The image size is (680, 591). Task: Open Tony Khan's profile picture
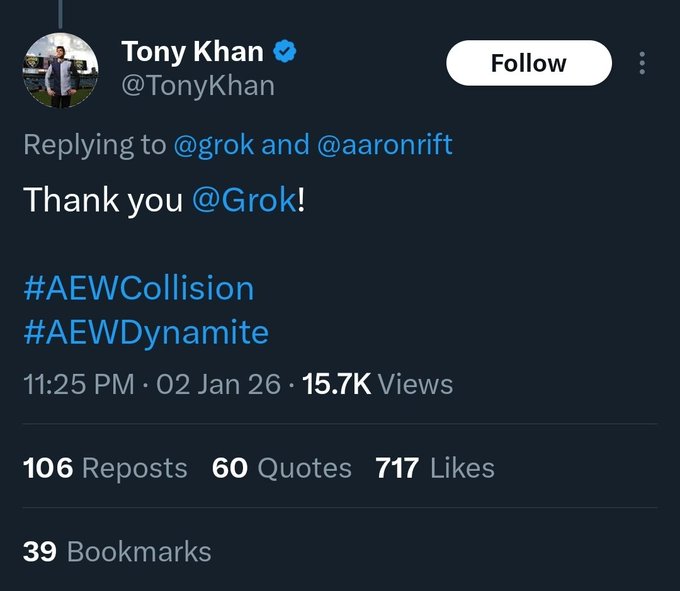coord(63,71)
